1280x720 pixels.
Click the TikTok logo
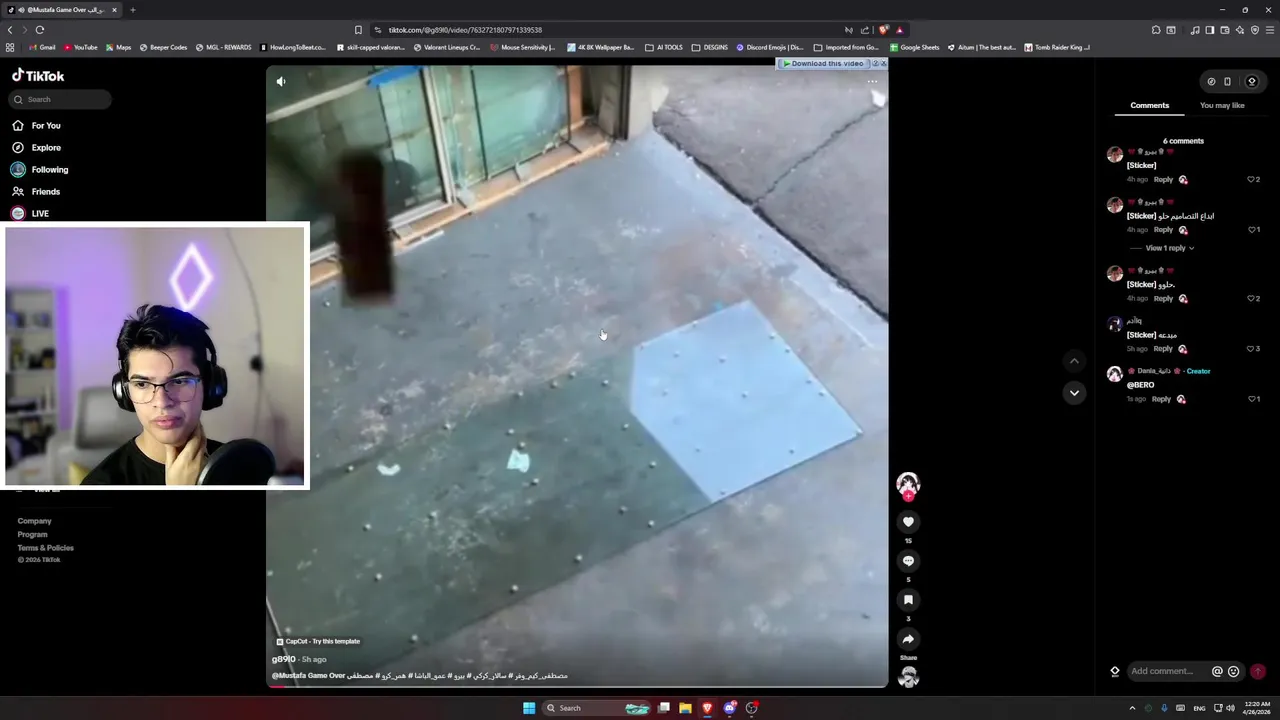click(38, 76)
